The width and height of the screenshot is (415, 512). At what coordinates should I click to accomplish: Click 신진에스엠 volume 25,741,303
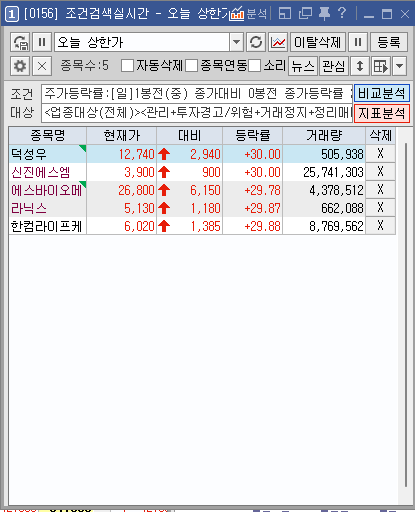pos(333,172)
